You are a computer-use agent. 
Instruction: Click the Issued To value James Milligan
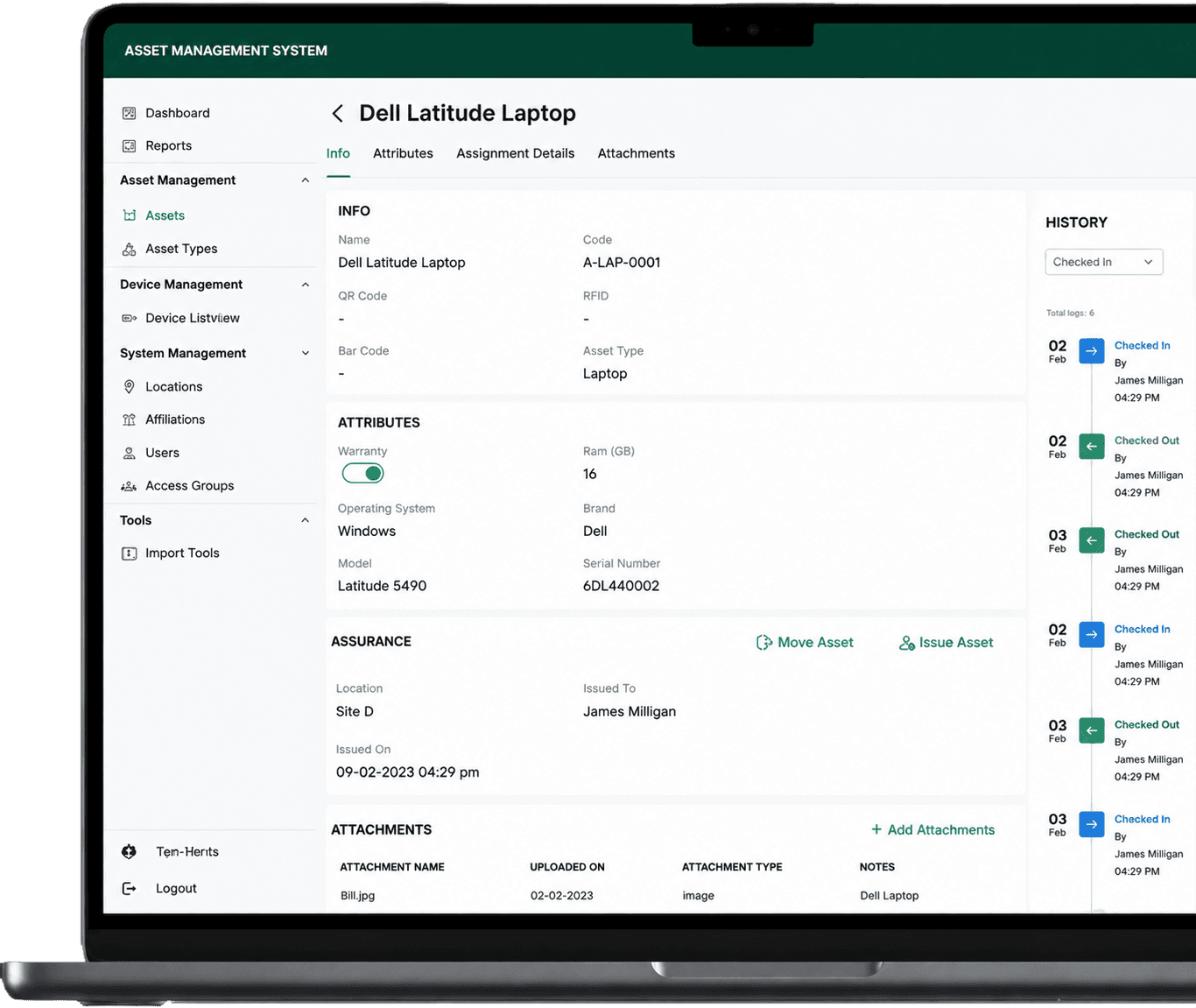click(630, 712)
